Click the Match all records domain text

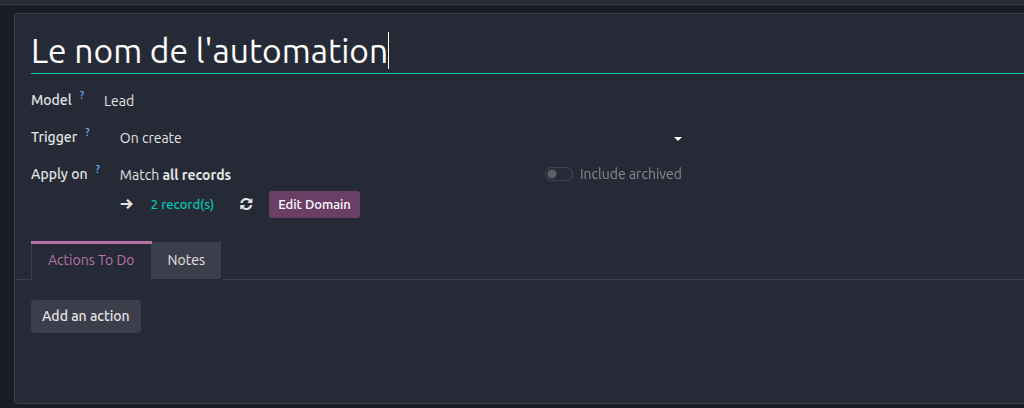pyautogui.click(x=175, y=175)
